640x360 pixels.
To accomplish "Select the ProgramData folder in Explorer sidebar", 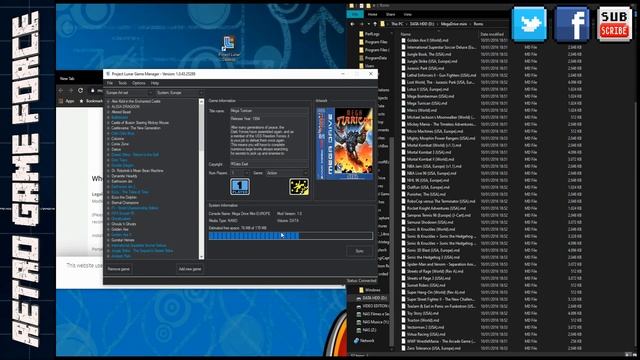I will pos(373,58).
